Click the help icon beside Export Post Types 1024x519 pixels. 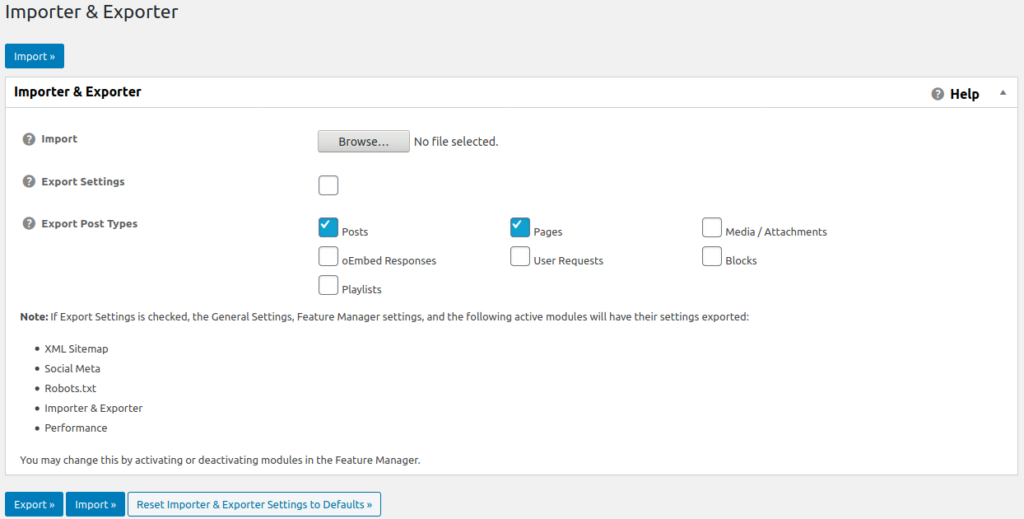pos(29,223)
